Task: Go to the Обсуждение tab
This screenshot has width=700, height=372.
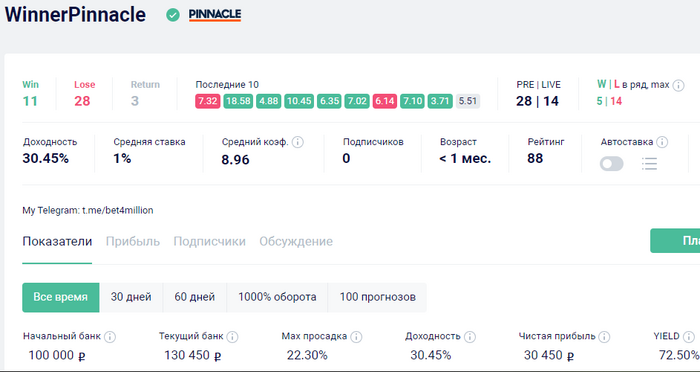Action: (296, 242)
